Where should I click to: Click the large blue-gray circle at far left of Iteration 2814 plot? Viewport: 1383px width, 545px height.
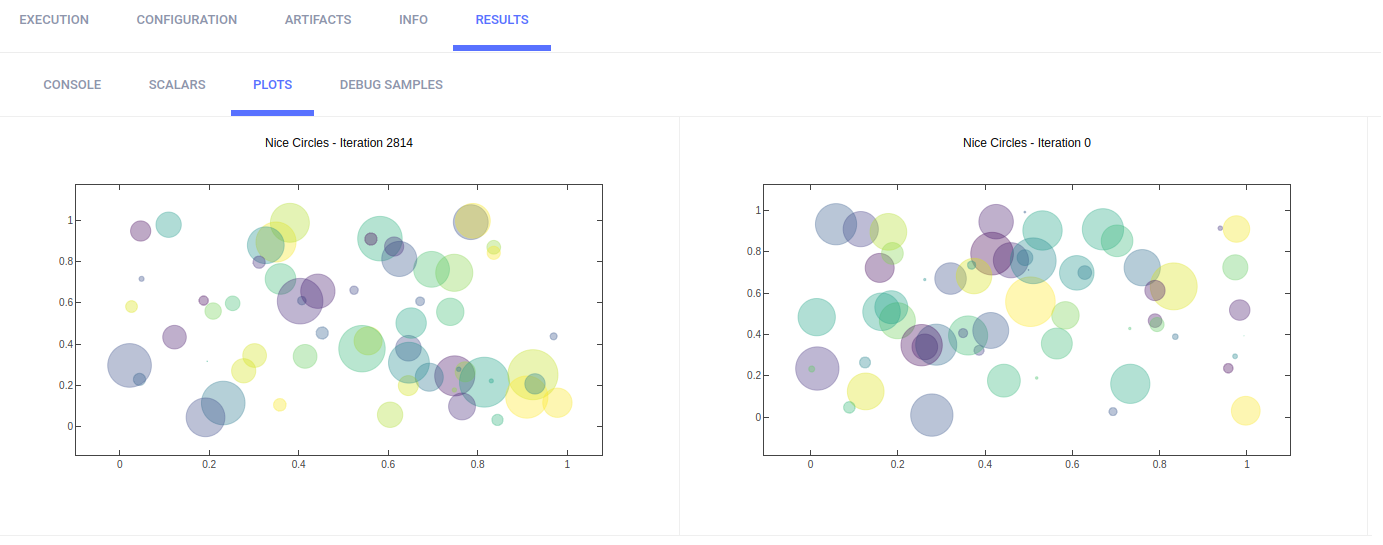pyautogui.click(x=128, y=365)
